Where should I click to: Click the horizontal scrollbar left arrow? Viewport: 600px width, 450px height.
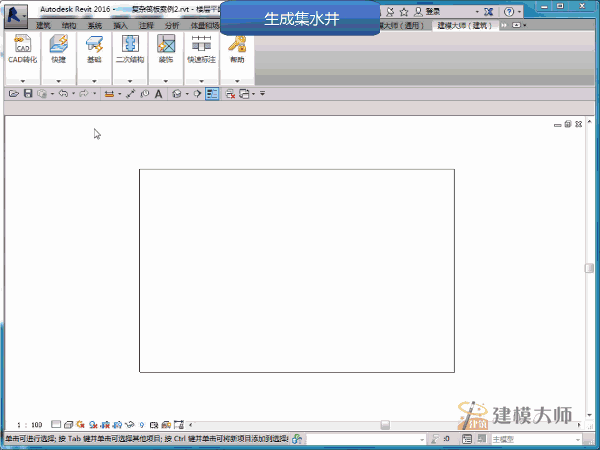[x=191, y=425]
